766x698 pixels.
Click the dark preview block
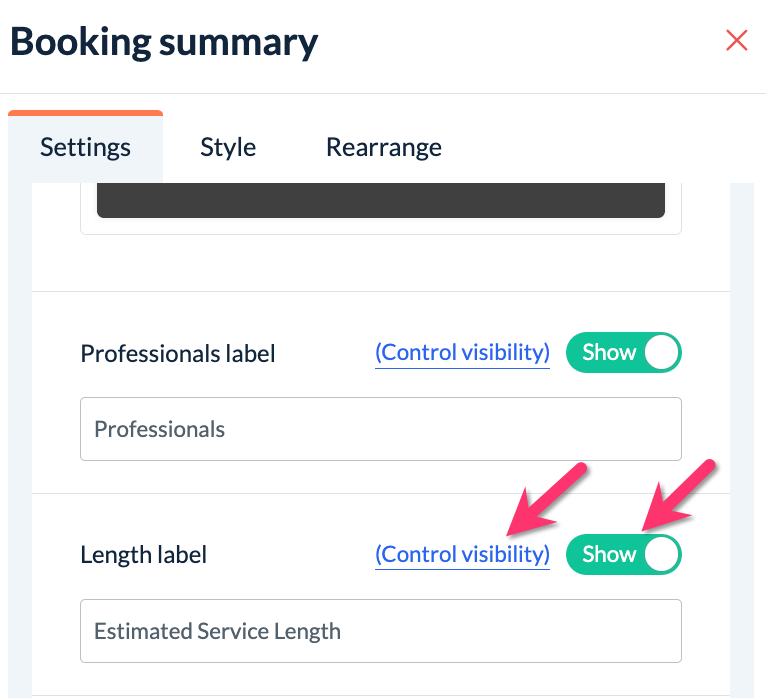pyautogui.click(x=380, y=200)
